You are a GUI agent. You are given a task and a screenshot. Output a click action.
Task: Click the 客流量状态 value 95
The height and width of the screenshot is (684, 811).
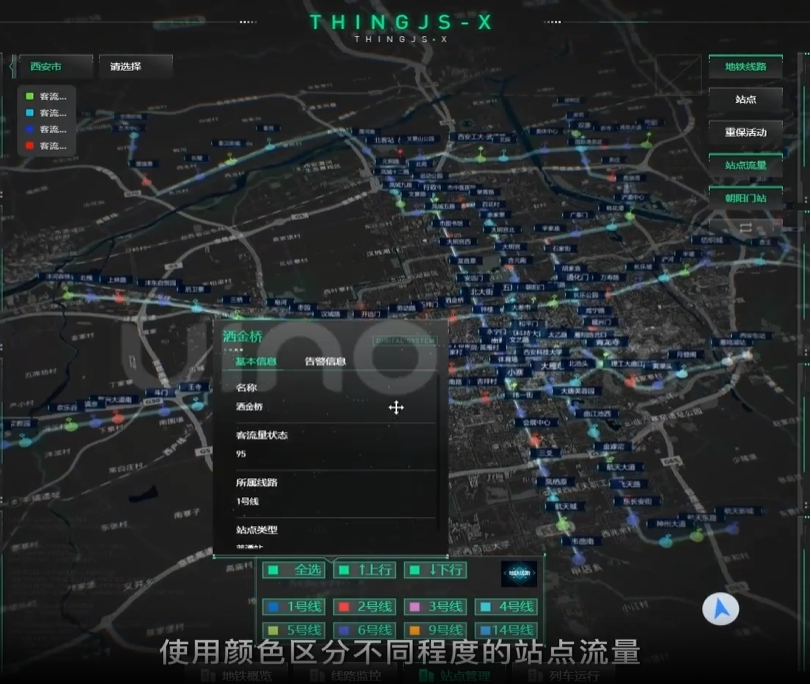[241, 454]
